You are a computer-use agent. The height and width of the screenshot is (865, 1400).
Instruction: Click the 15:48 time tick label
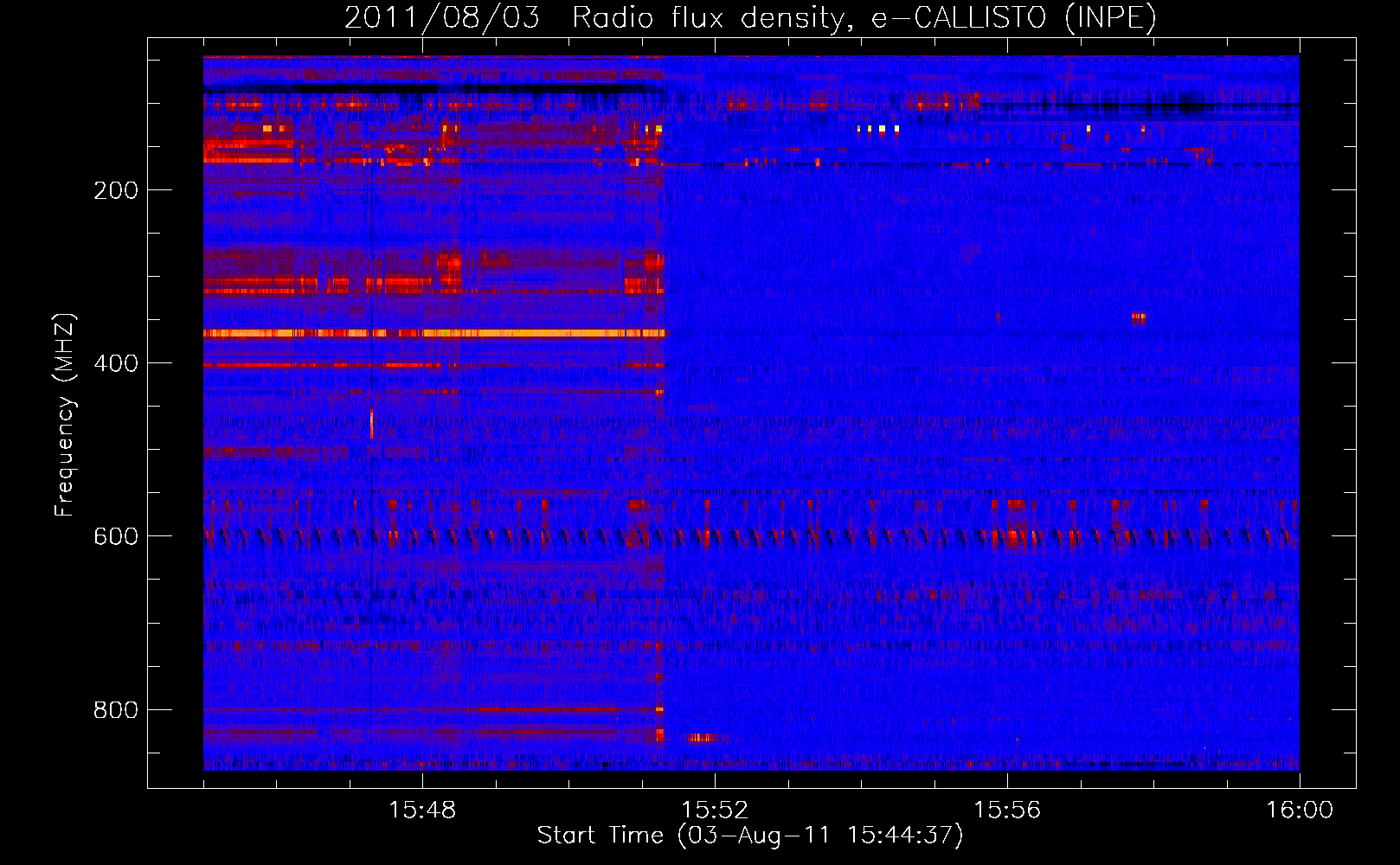click(x=422, y=811)
